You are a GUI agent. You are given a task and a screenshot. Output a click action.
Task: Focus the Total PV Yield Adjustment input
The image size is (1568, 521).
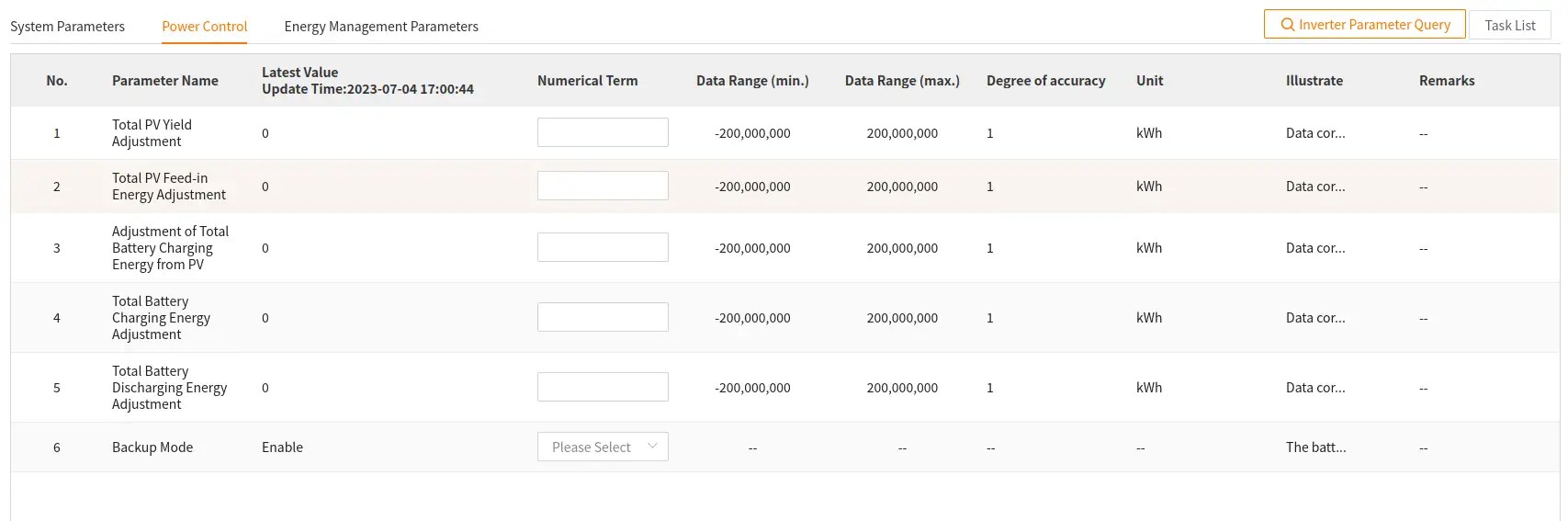pyautogui.click(x=603, y=132)
